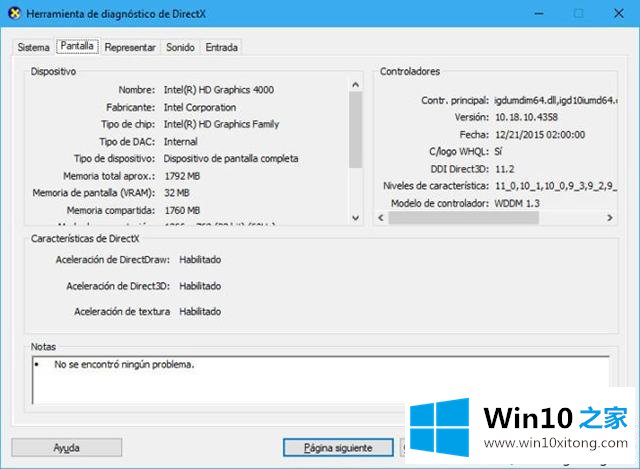Close the DirectX diagnostic window
This screenshot has height=469, width=640.
pos(619,13)
